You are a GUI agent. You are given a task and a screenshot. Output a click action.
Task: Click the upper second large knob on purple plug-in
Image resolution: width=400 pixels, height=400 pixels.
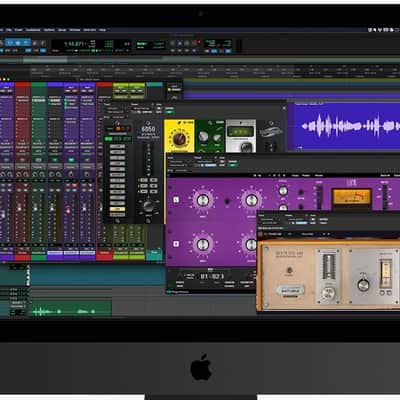pos(252,200)
